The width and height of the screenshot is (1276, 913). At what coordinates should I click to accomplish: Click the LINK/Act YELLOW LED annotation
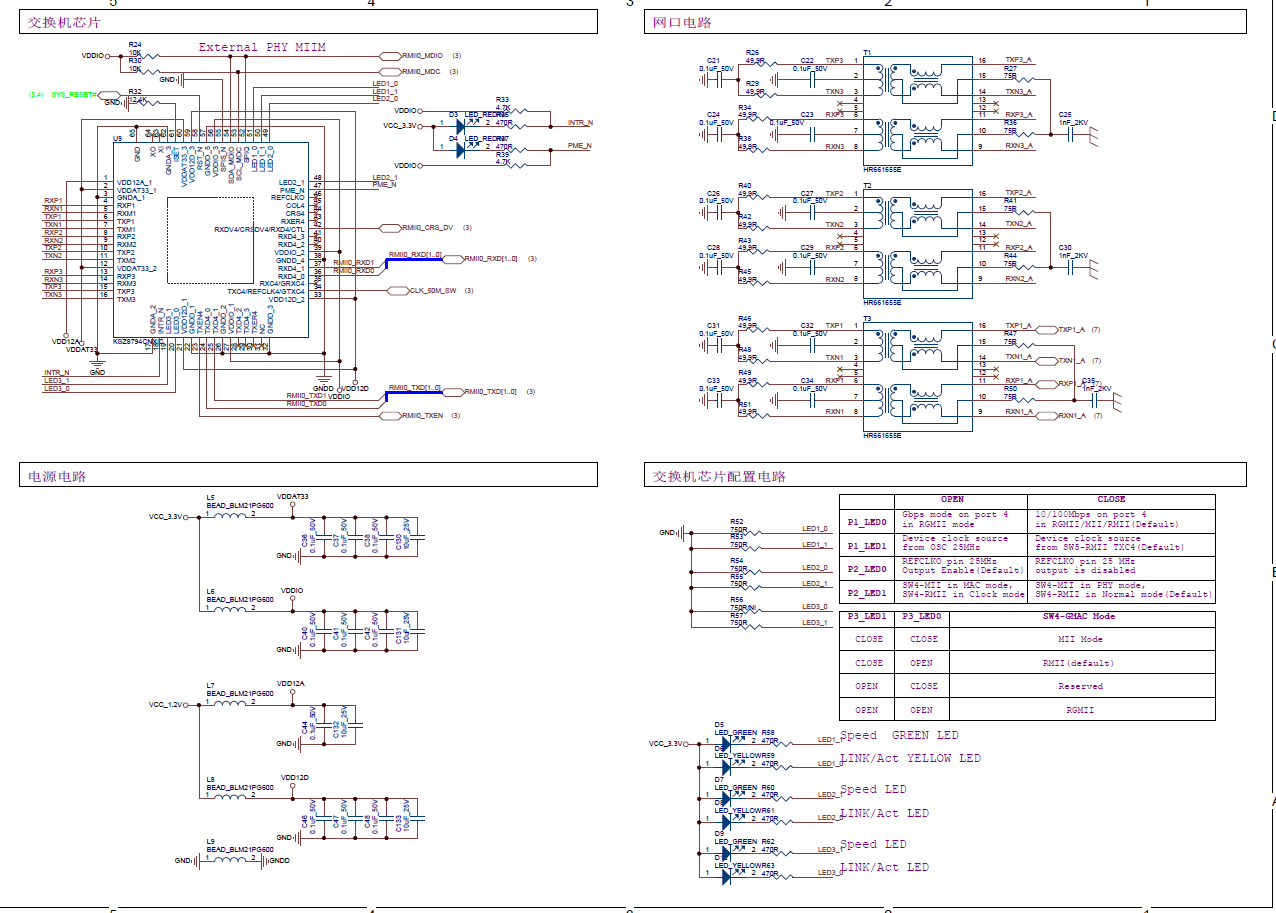tap(910, 758)
